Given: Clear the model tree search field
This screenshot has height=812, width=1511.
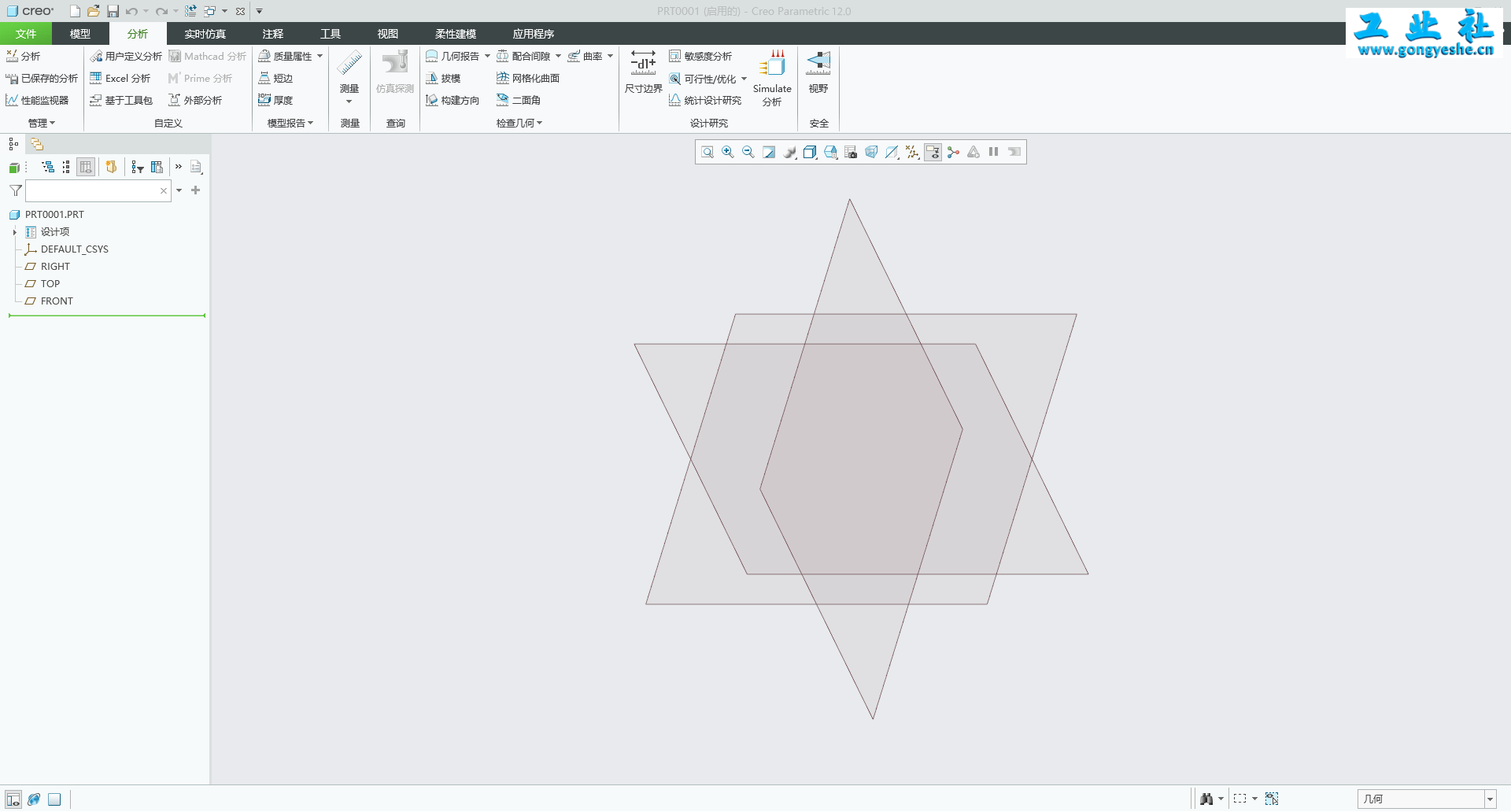Looking at the screenshot, I should [x=164, y=190].
